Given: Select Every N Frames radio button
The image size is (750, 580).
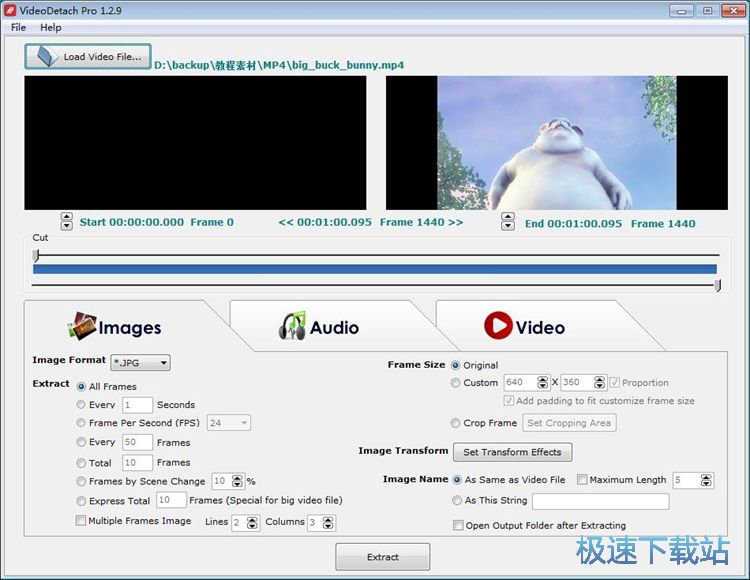Looking at the screenshot, I should tap(81, 442).
